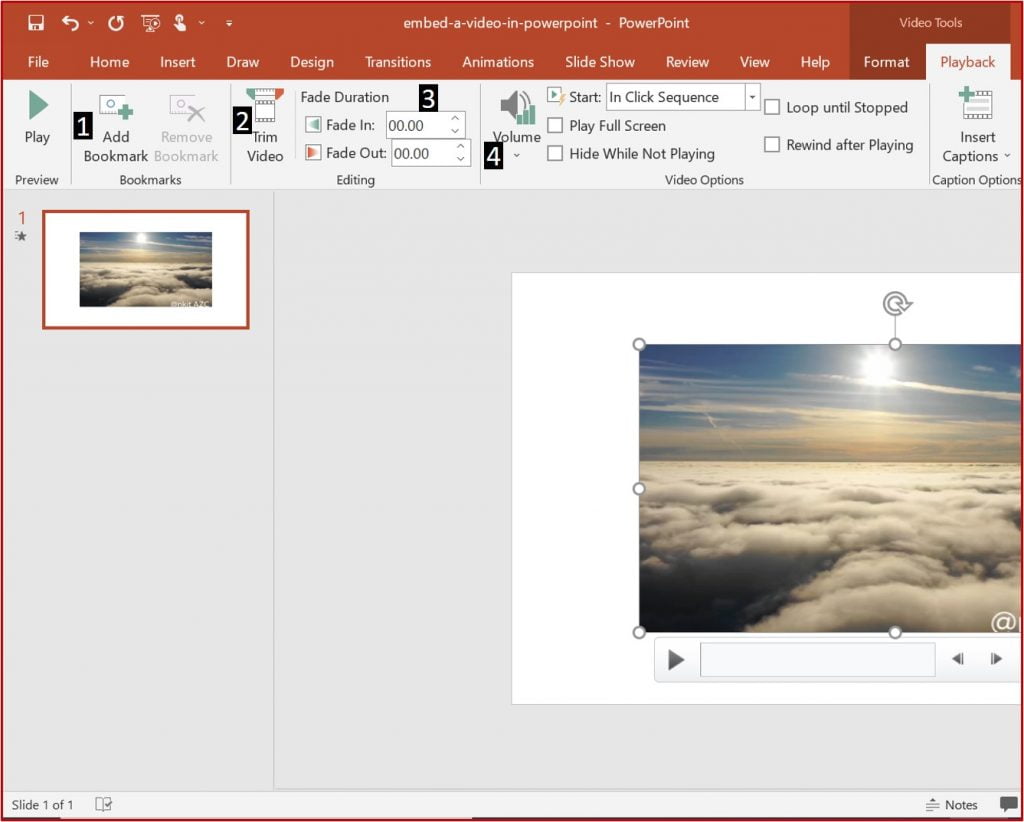Click the Fade In value field
Viewport: 1024px width, 822px height.
[x=417, y=125]
